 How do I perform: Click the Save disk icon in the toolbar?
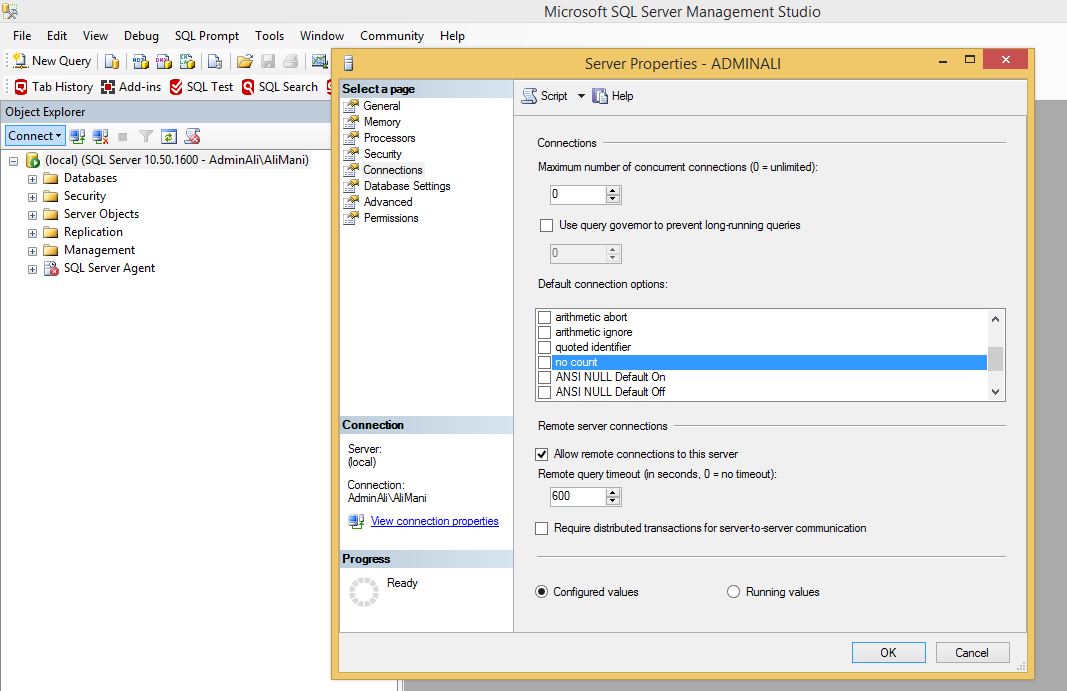[268, 62]
